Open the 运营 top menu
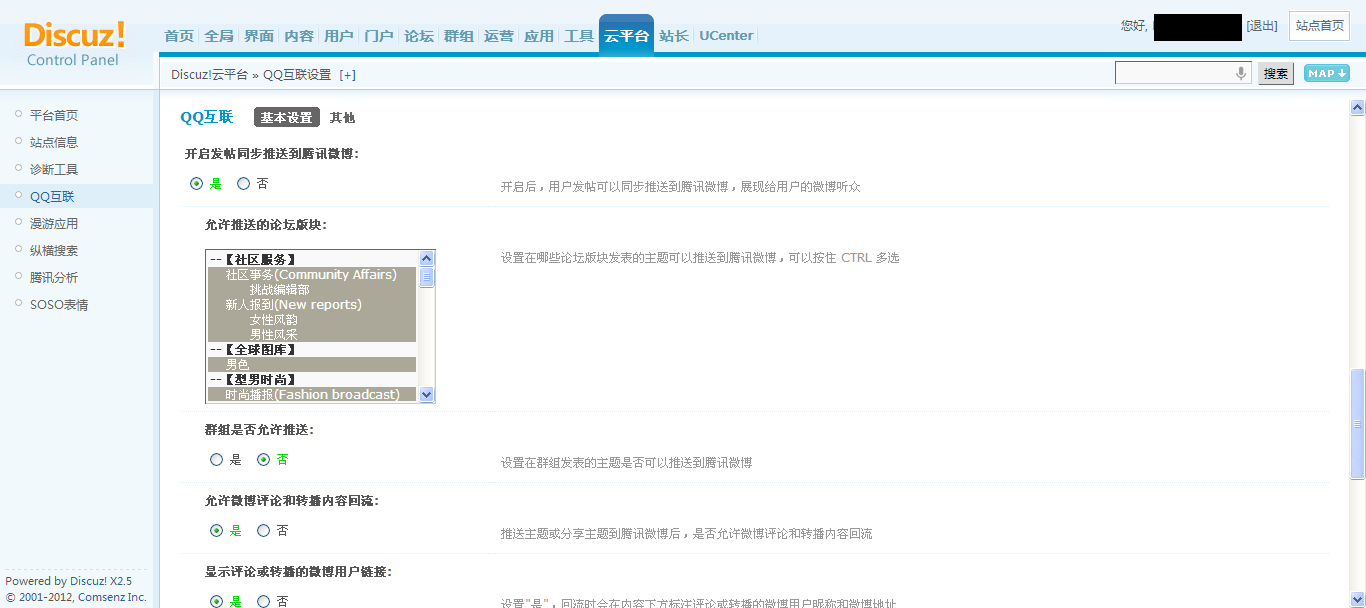This screenshot has width=1366, height=608. point(499,36)
